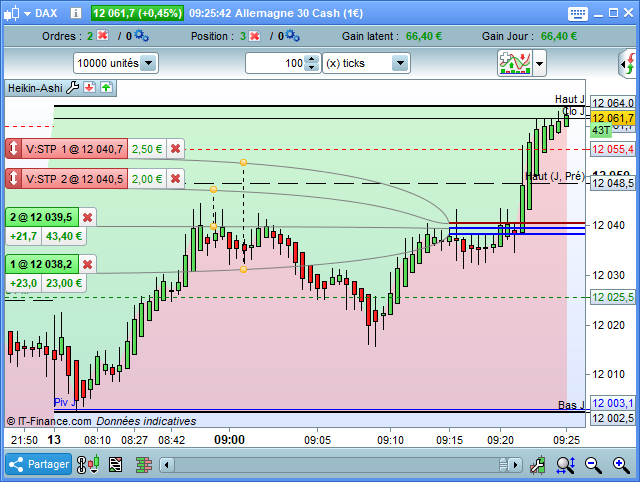Viewport: 640px width, 482px height.
Task: Cancel all orders with red X icon
Action: click(102, 36)
